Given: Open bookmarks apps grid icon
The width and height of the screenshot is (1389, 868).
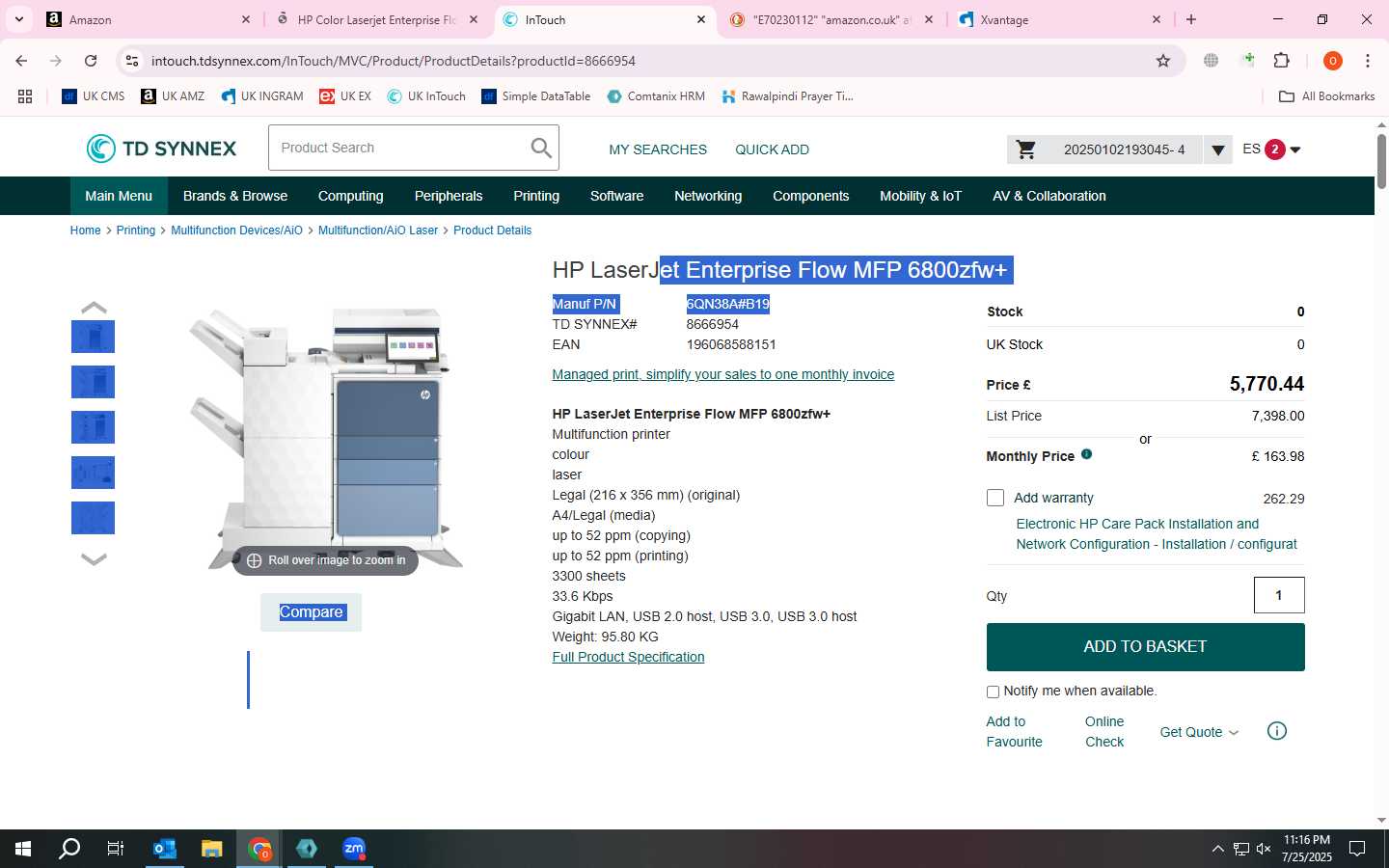Looking at the screenshot, I should [25, 96].
